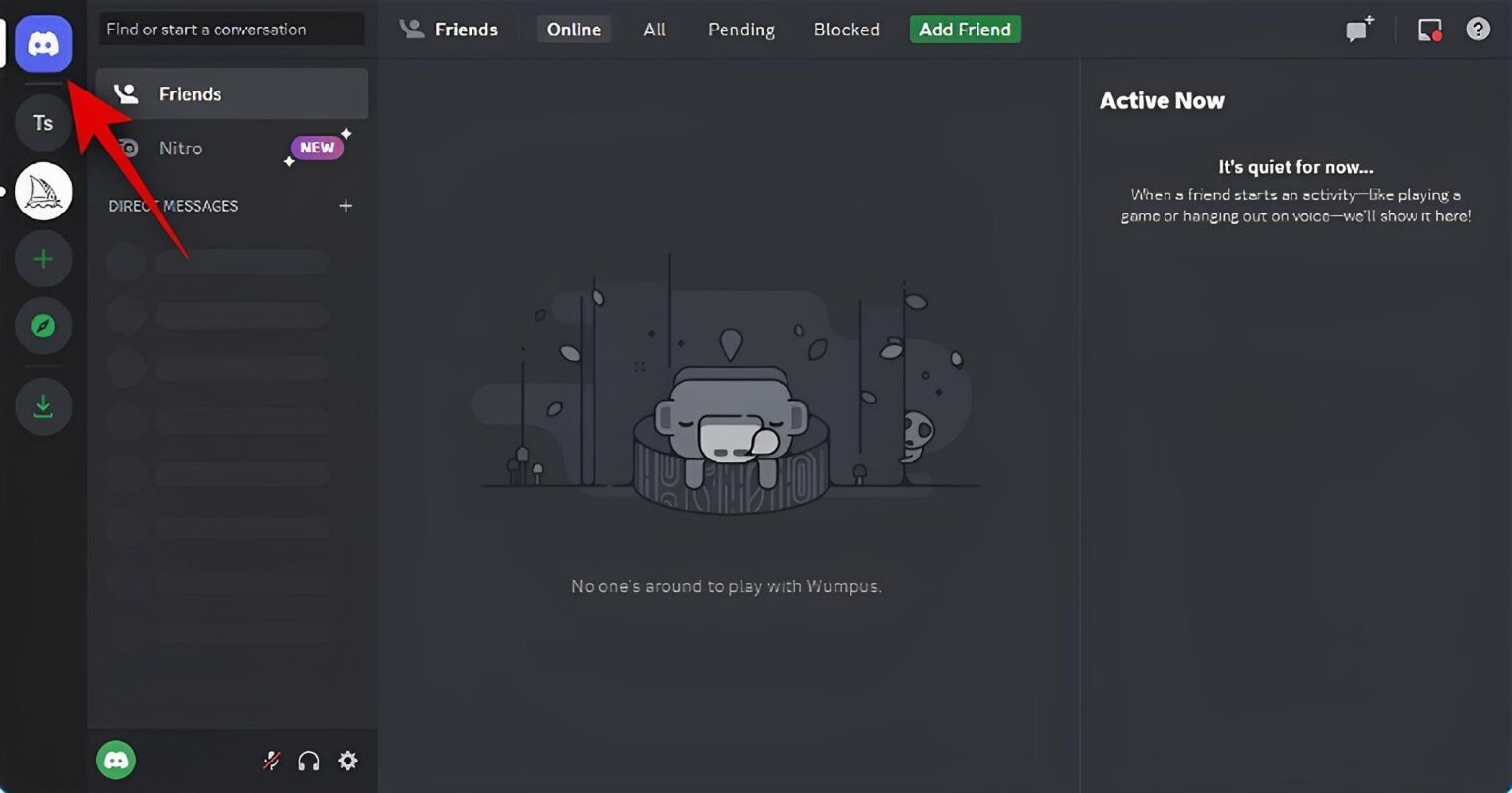Unmute the microphone

pyautogui.click(x=271, y=761)
